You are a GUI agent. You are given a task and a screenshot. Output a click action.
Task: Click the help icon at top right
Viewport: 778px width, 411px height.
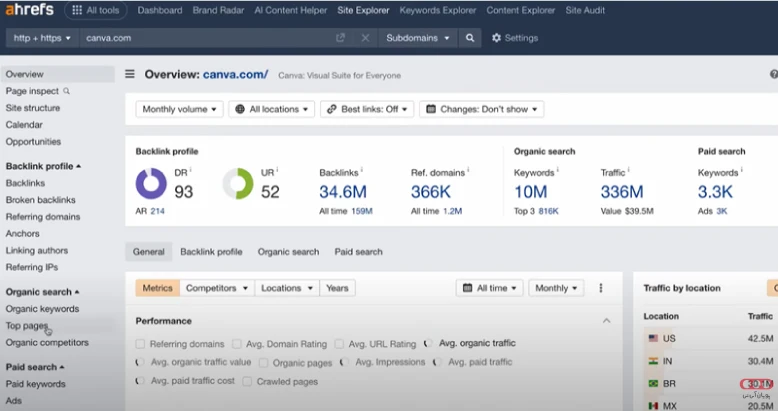click(773, 74)
